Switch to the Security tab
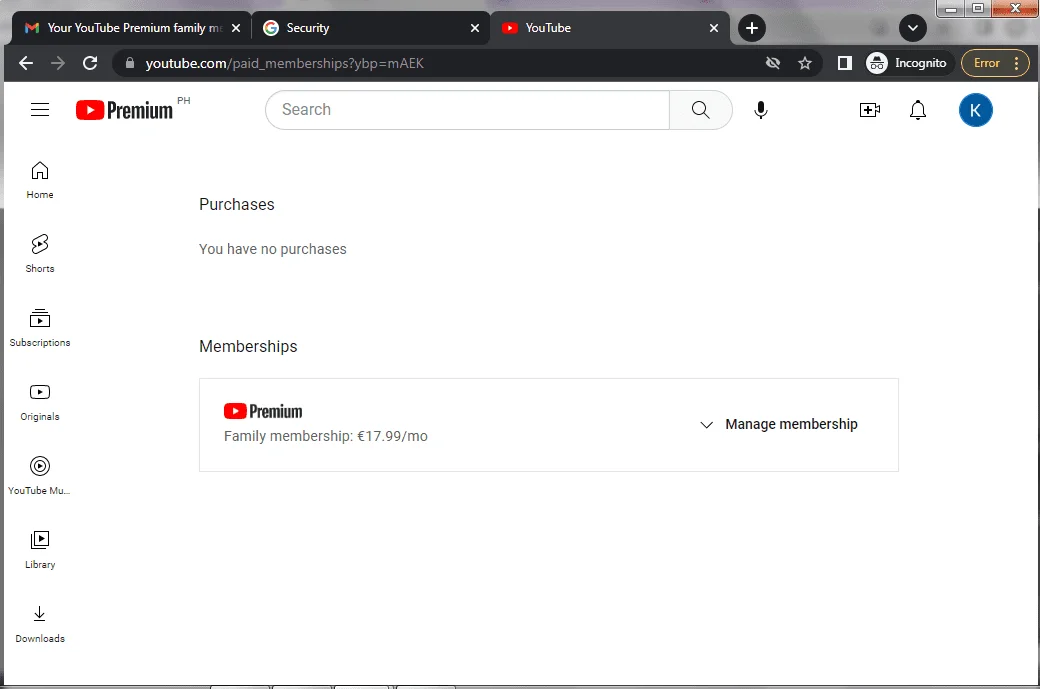 (371, 28)
